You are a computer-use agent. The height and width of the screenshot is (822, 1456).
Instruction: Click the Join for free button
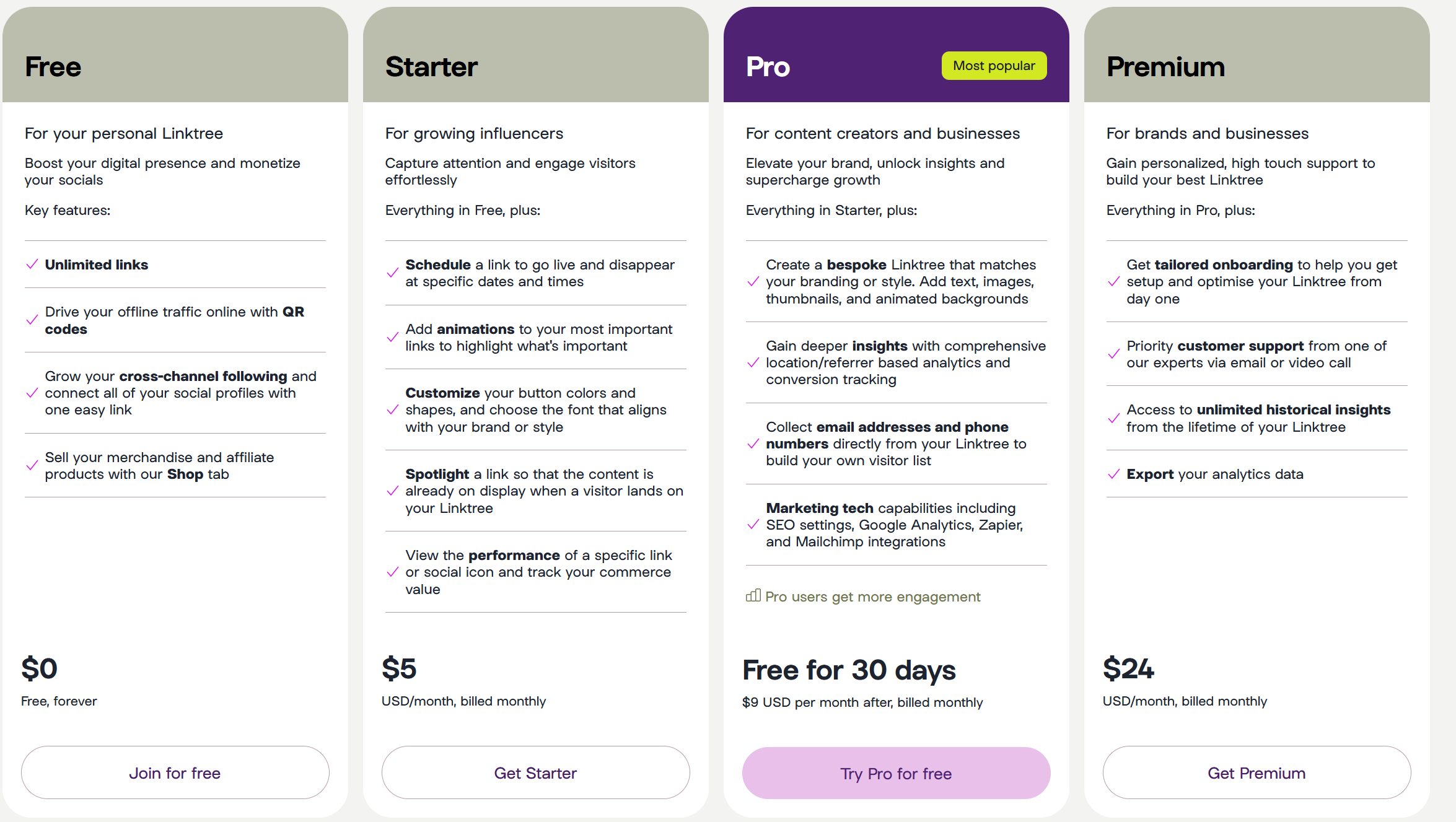coord(175,772)
